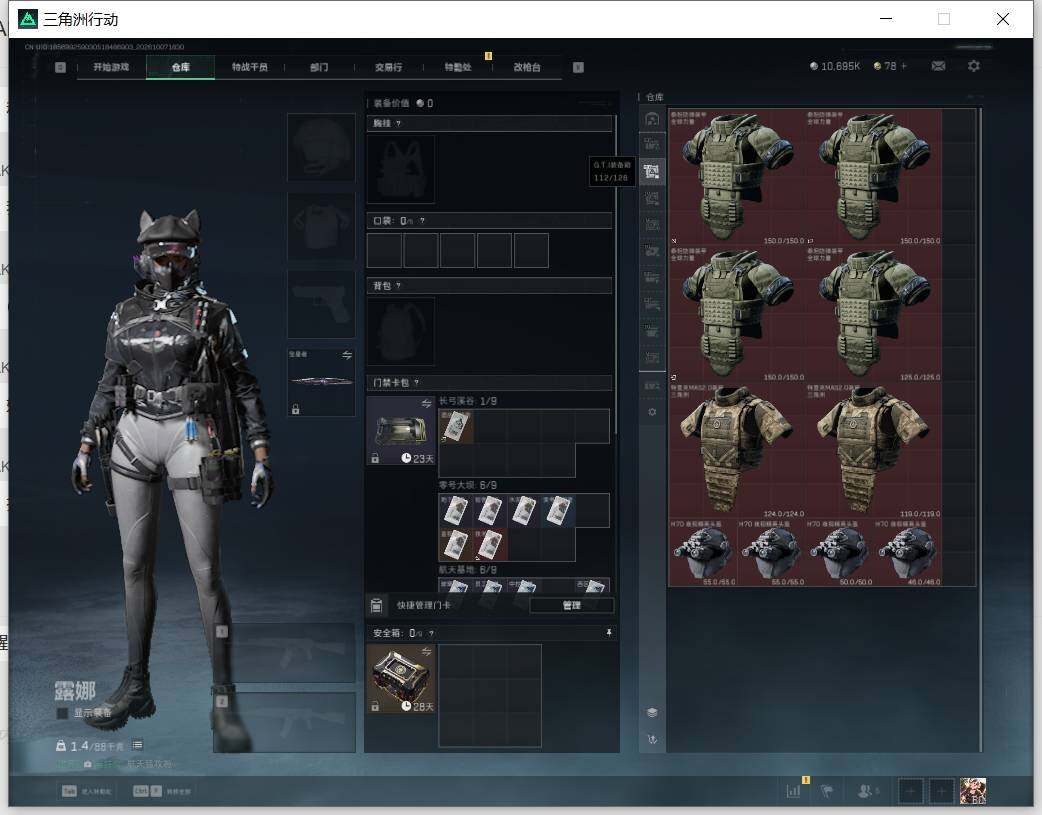Click the player avatar in bottom-right corner
Image resolution: width=1042 pixels, height=815 pixels.
point(973,791)
